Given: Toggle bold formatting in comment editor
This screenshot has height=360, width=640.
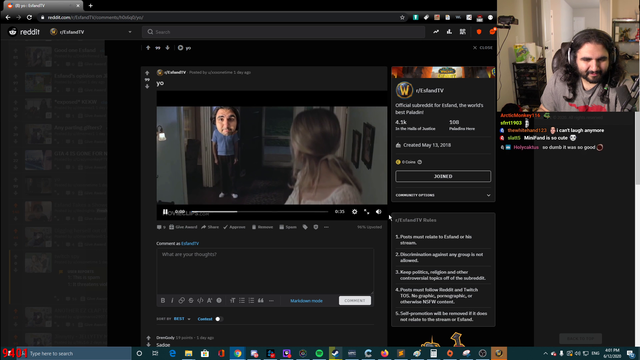Looking at the screenshot, I should click(163, 300).
